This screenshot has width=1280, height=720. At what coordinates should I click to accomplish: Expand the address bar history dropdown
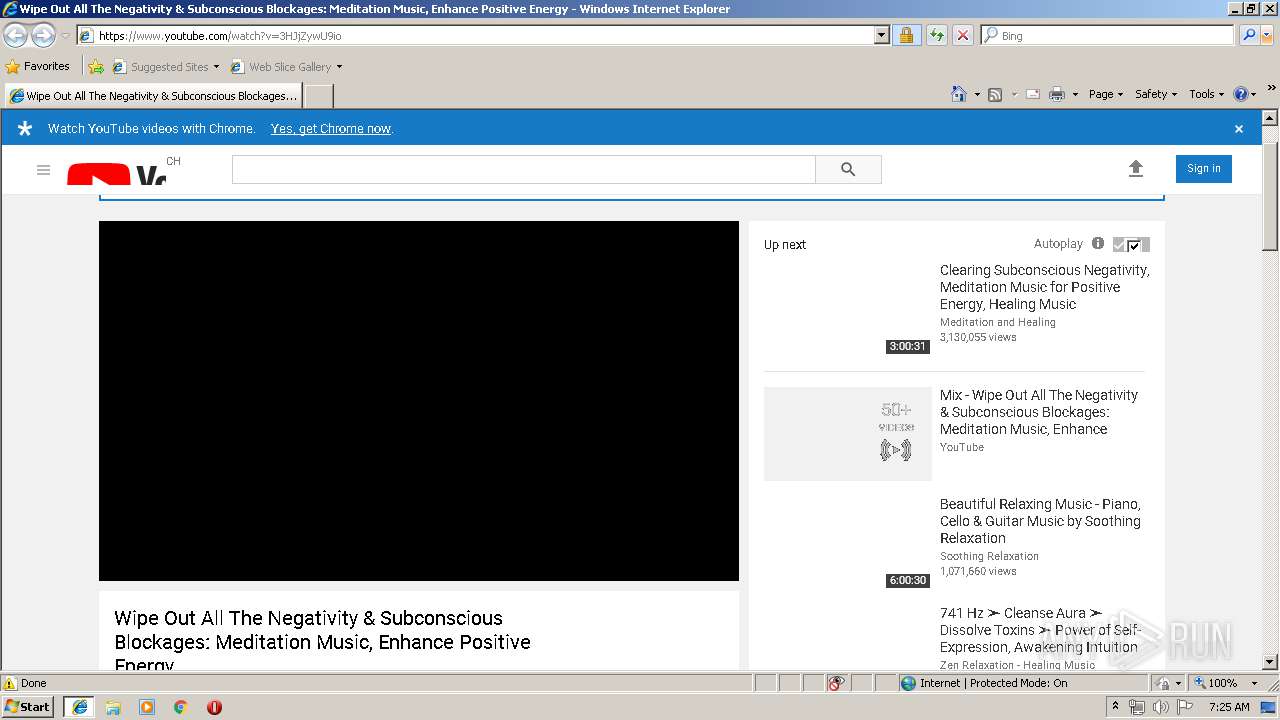pyautogui.click(x=881, y=36)
